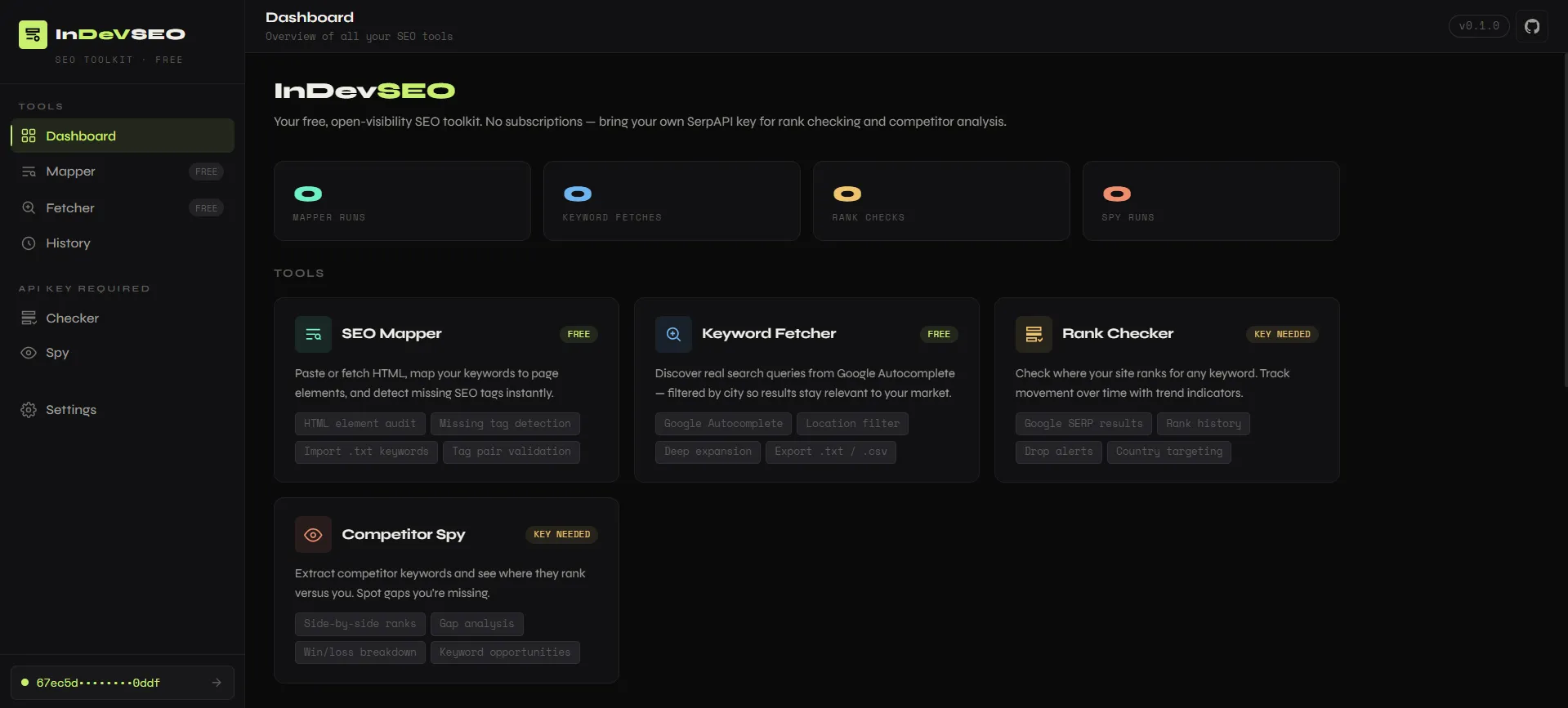This screenshot has width=1568, height=708.
Task: Click the 'HTML element audit' tag
Action: pos(360,424)
